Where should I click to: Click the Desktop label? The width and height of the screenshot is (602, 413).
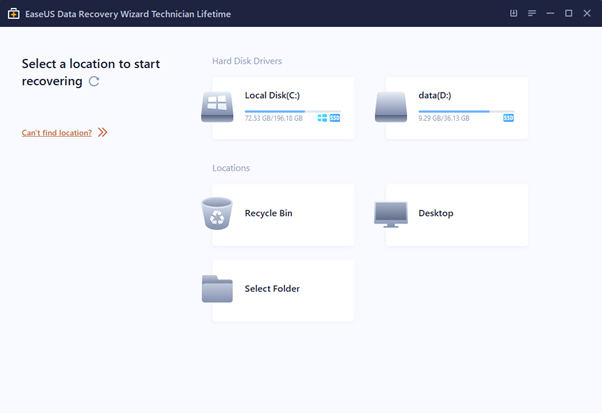(436, 213)
